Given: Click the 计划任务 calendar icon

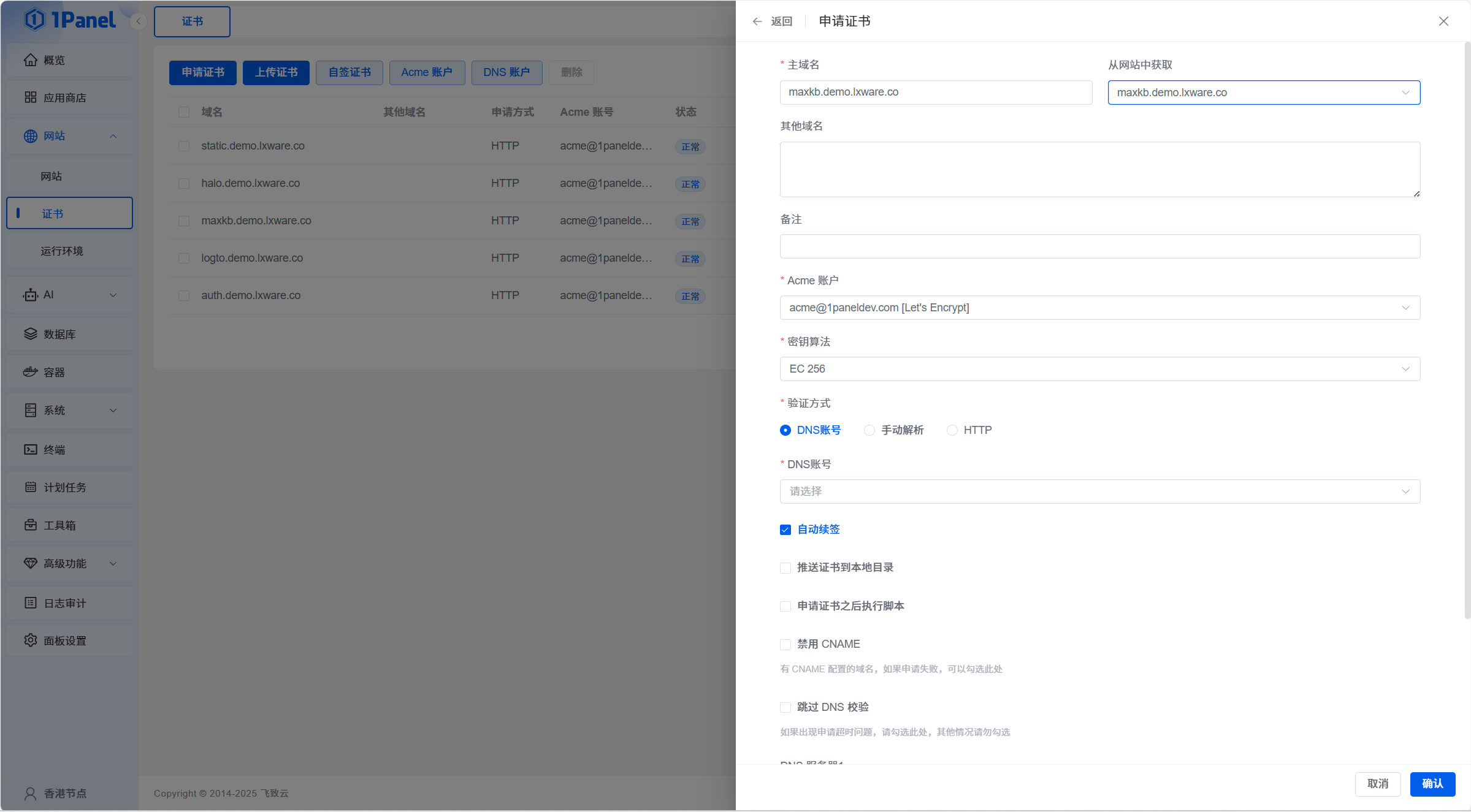Looking at the screenshot, I should tap(30, 487).
